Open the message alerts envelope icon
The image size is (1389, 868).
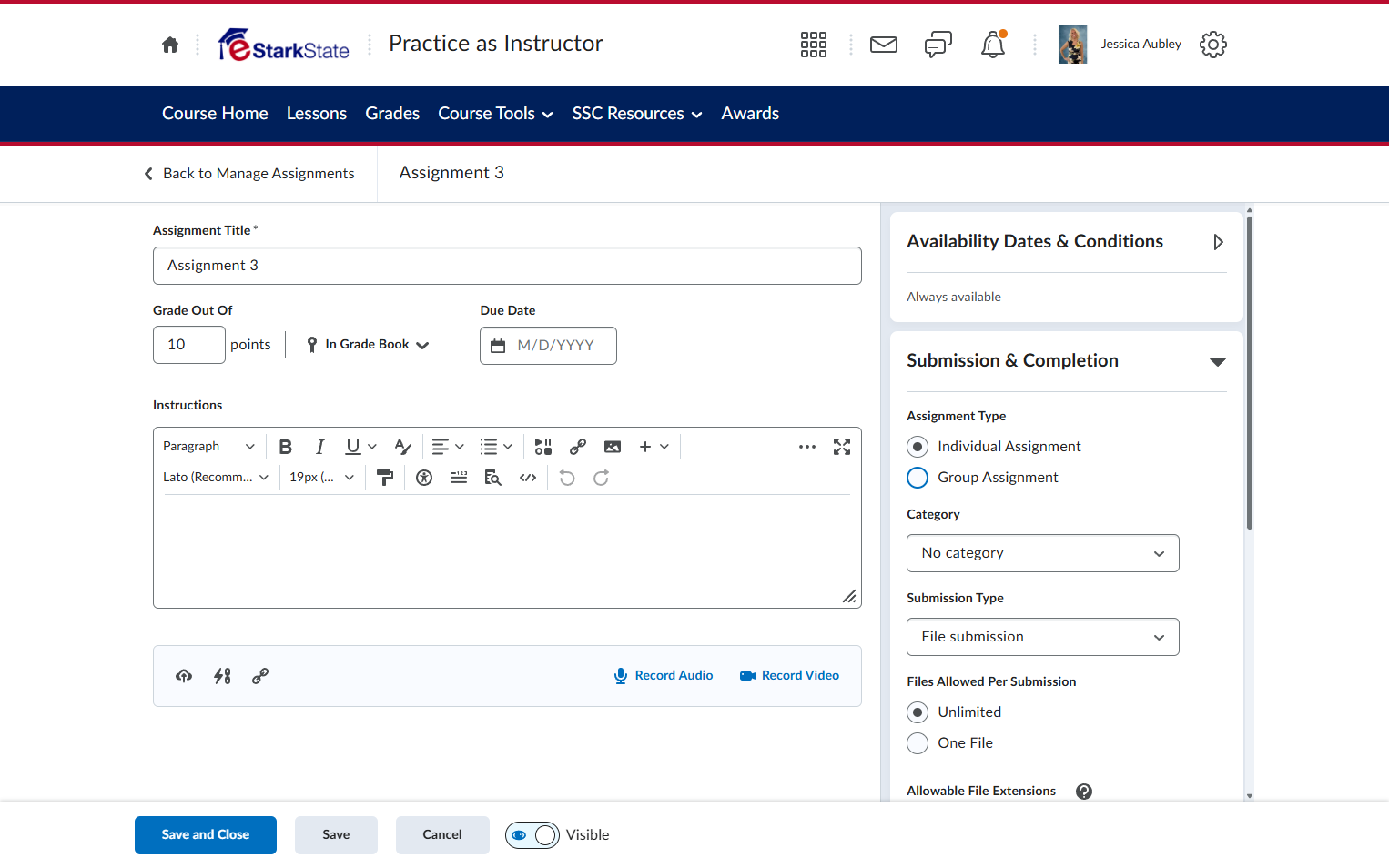pyautogui.click(x=884, y=45)
